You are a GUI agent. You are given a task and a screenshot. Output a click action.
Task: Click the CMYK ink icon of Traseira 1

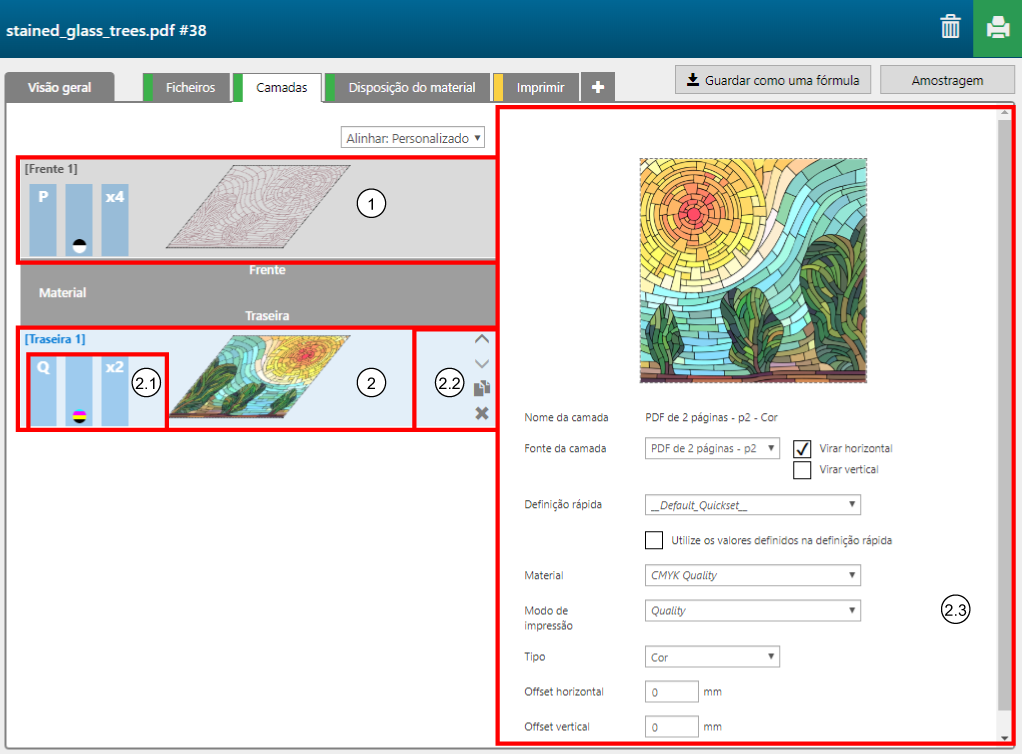(x=79, y=416)
